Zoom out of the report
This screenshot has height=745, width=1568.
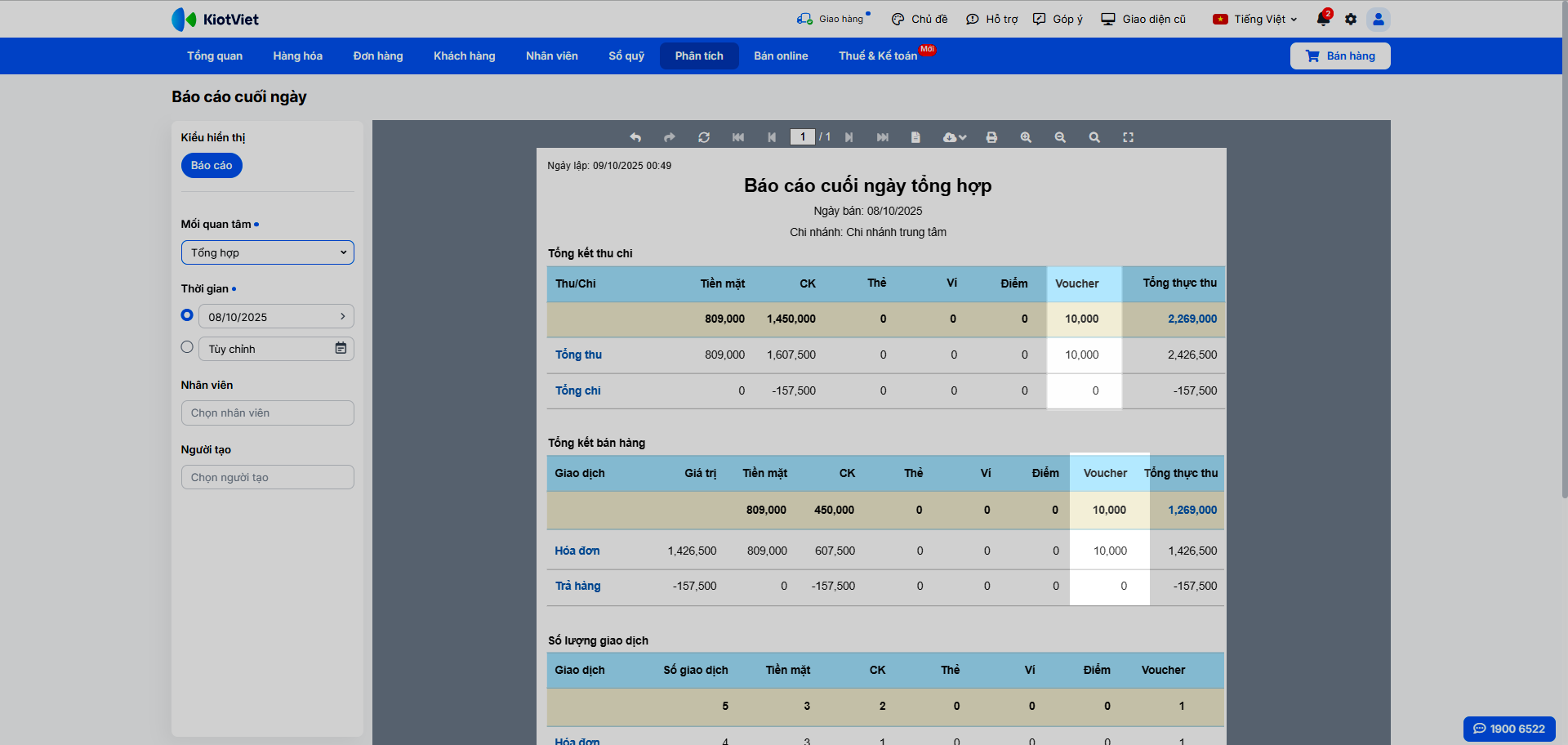pyautogui.click(x=1060, y=137)
